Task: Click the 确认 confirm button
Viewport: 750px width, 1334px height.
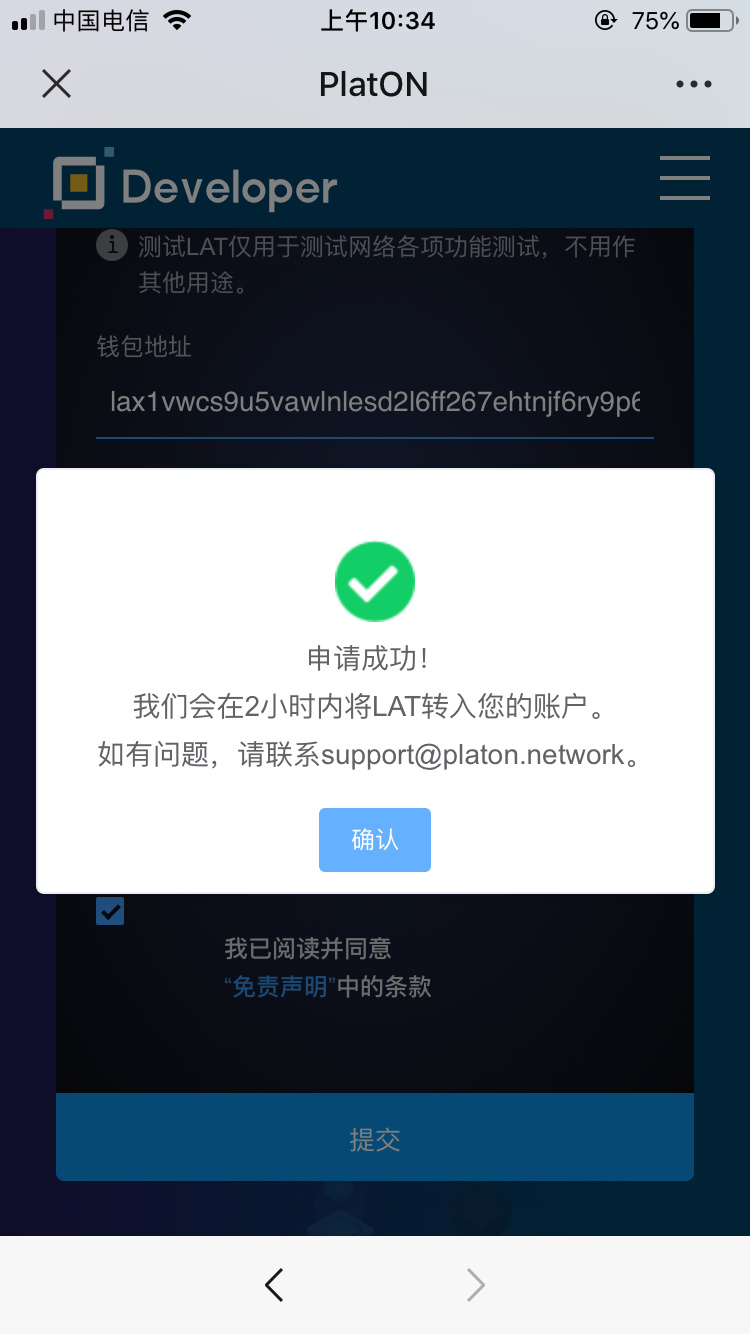Action: 375,840
